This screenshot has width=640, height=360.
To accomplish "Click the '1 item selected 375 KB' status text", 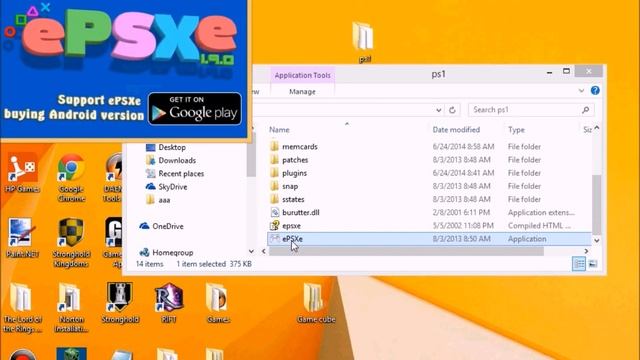I will tap(214, 264).
